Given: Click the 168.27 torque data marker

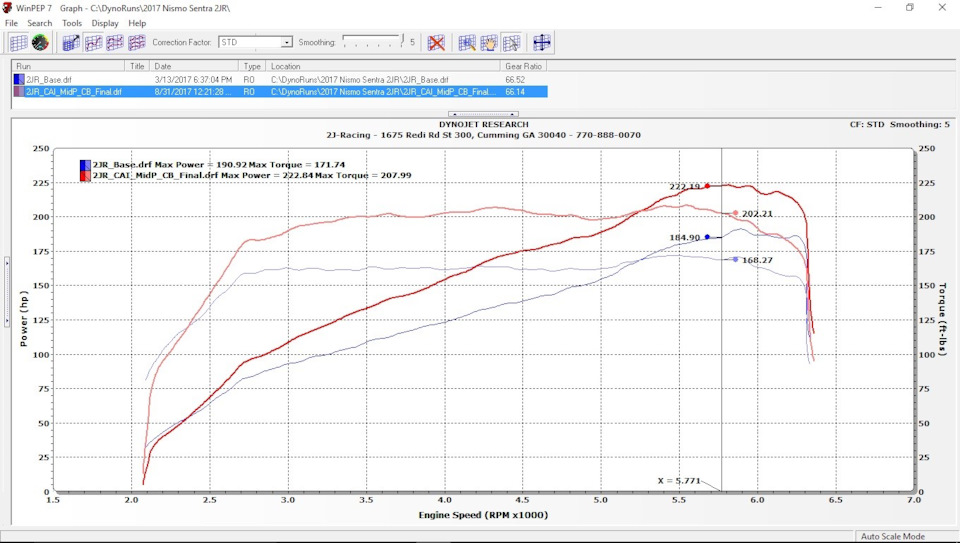Looking at the screenshot, I should click(x=735, y=260).
